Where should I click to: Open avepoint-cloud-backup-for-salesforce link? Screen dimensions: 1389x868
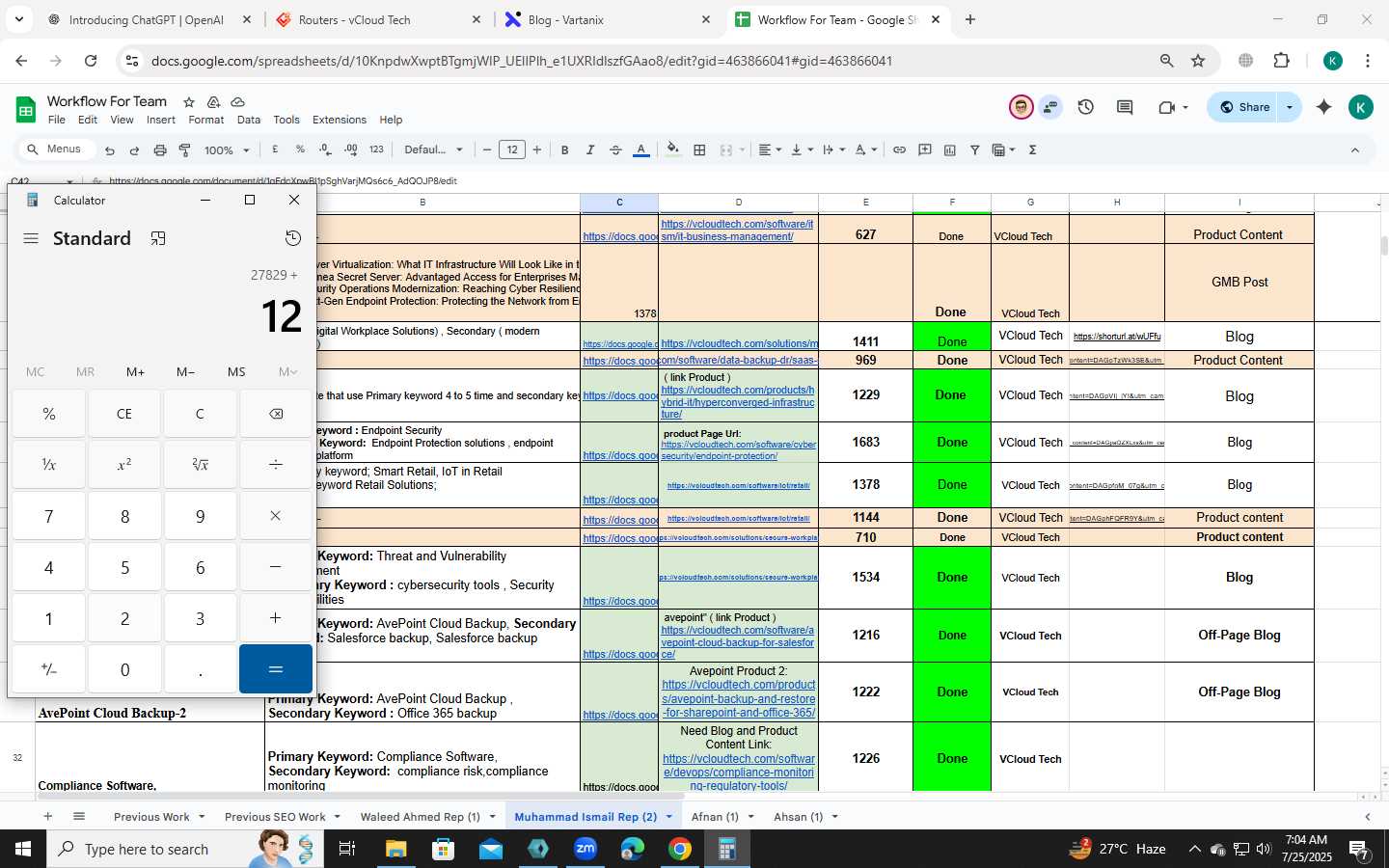(737, 641)
